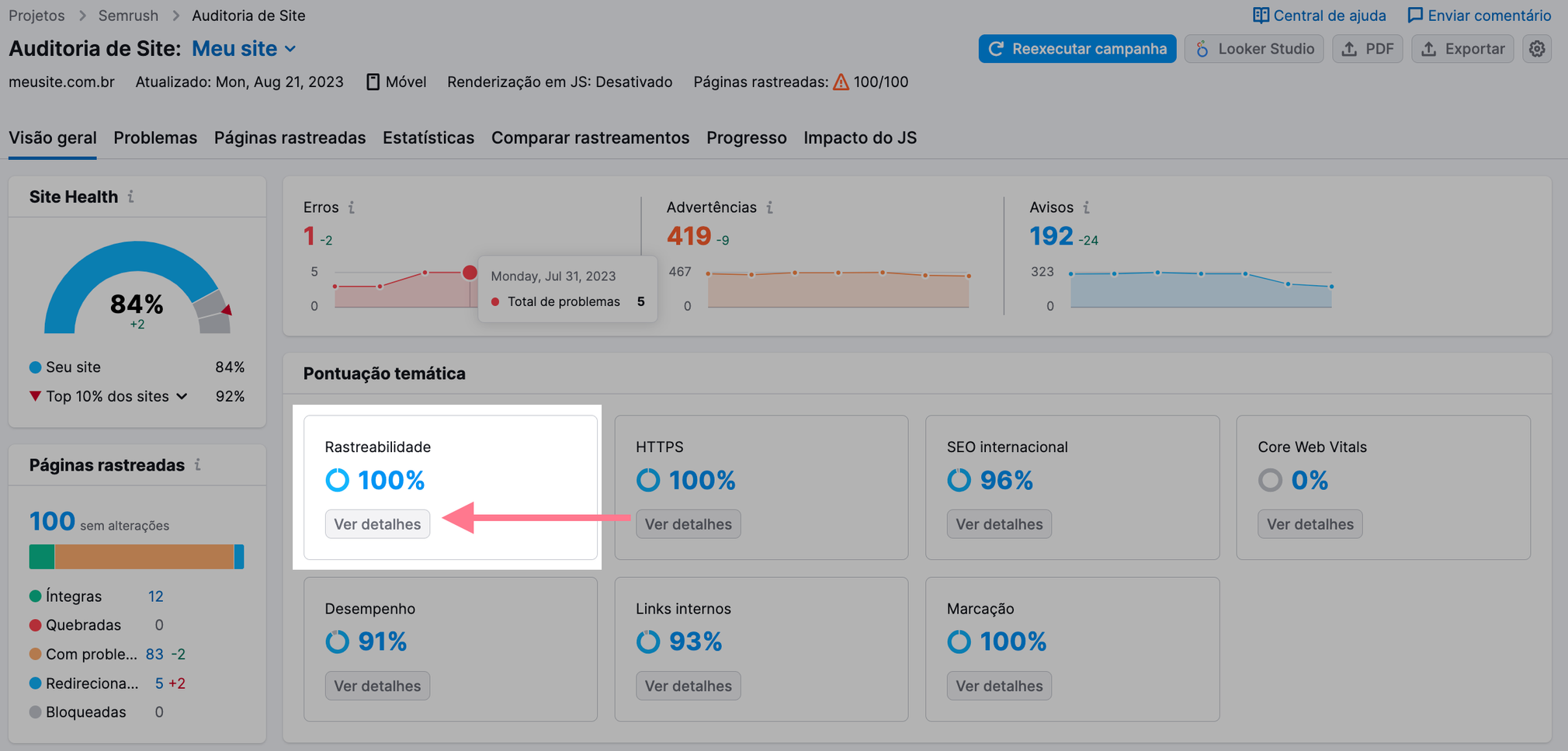
Task: Click the Central de ajuda book icon
Action: [1261, 16]
